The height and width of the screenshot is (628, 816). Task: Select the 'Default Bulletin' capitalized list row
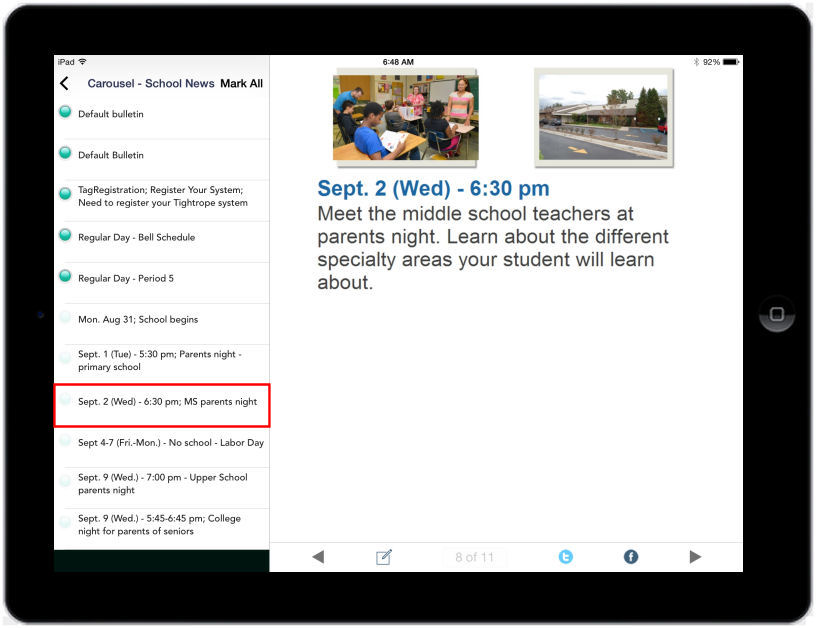(162, 160)
